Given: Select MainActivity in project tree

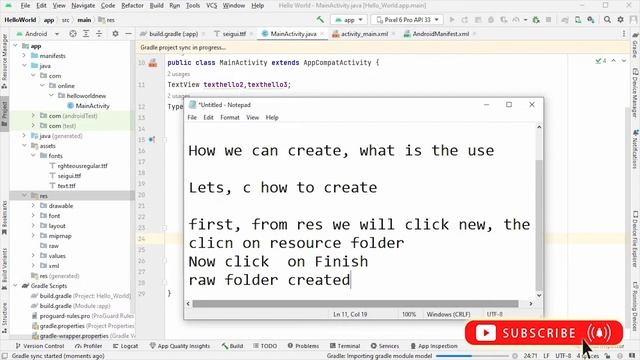Looking at the screenshot, I should click(x=92, y=106).
